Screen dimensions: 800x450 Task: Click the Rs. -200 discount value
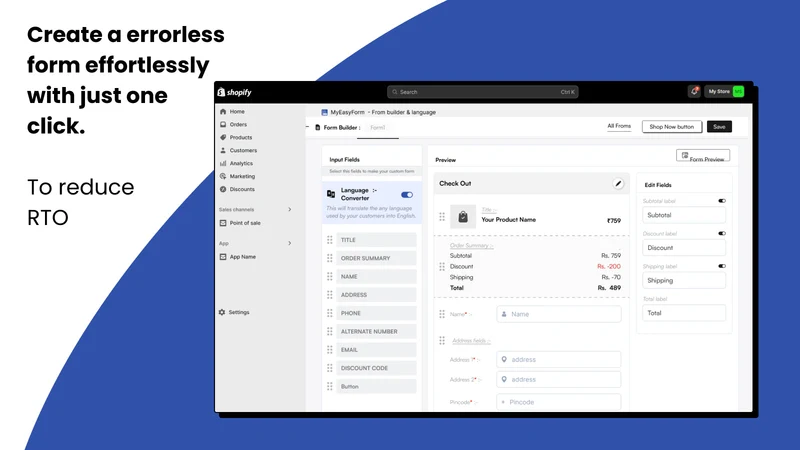(x=609, y=266)
